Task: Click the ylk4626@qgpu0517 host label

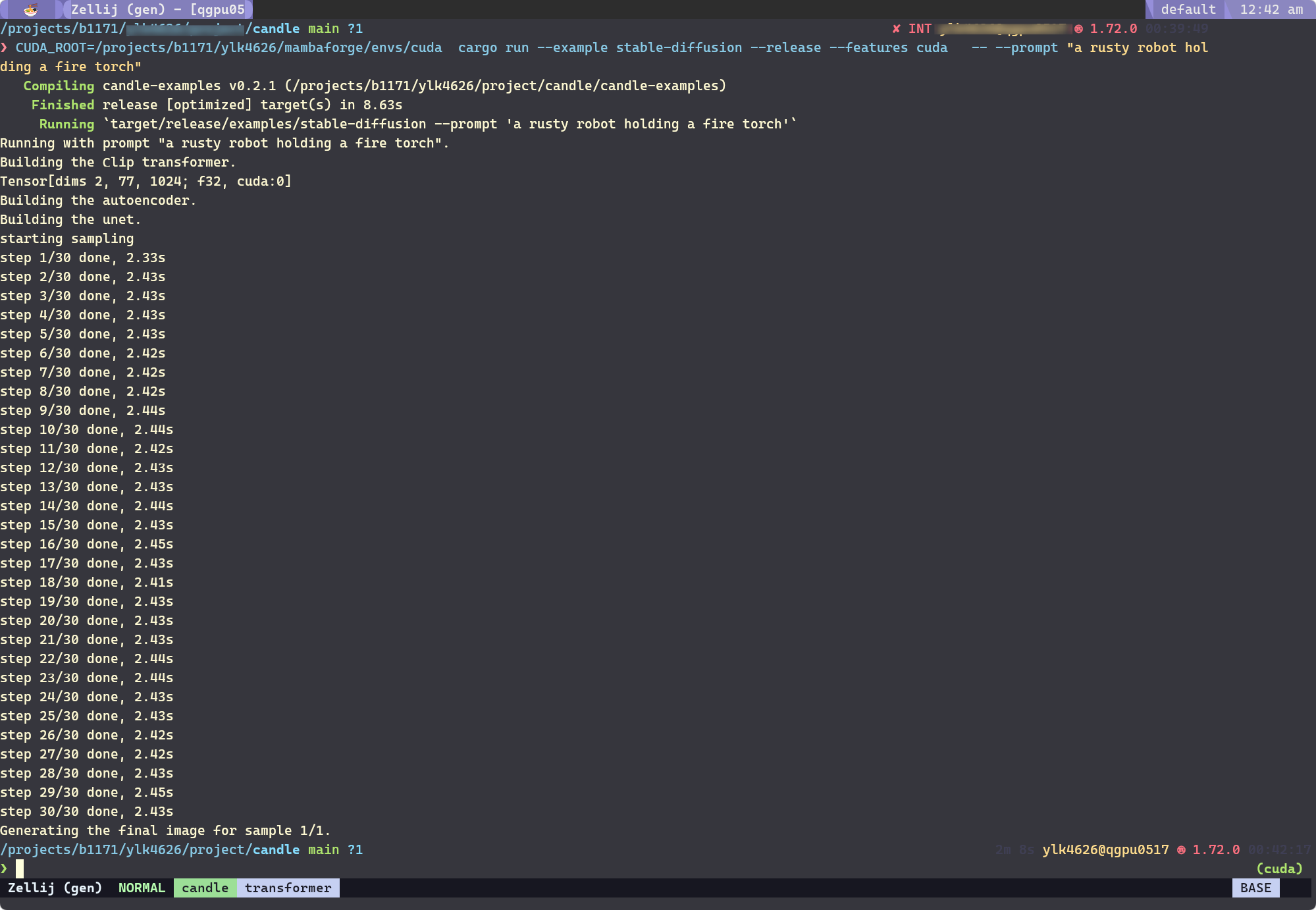Action: pos(1105,850)
